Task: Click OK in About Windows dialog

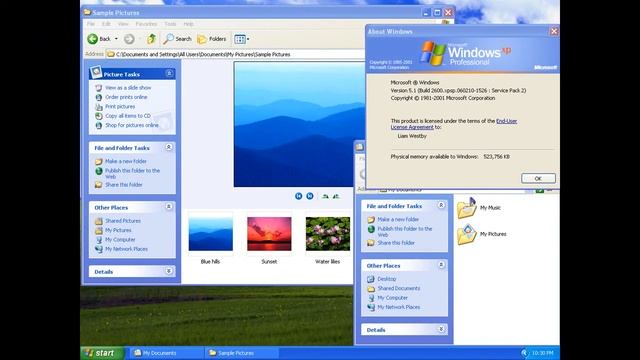Action: coord(538,178)
